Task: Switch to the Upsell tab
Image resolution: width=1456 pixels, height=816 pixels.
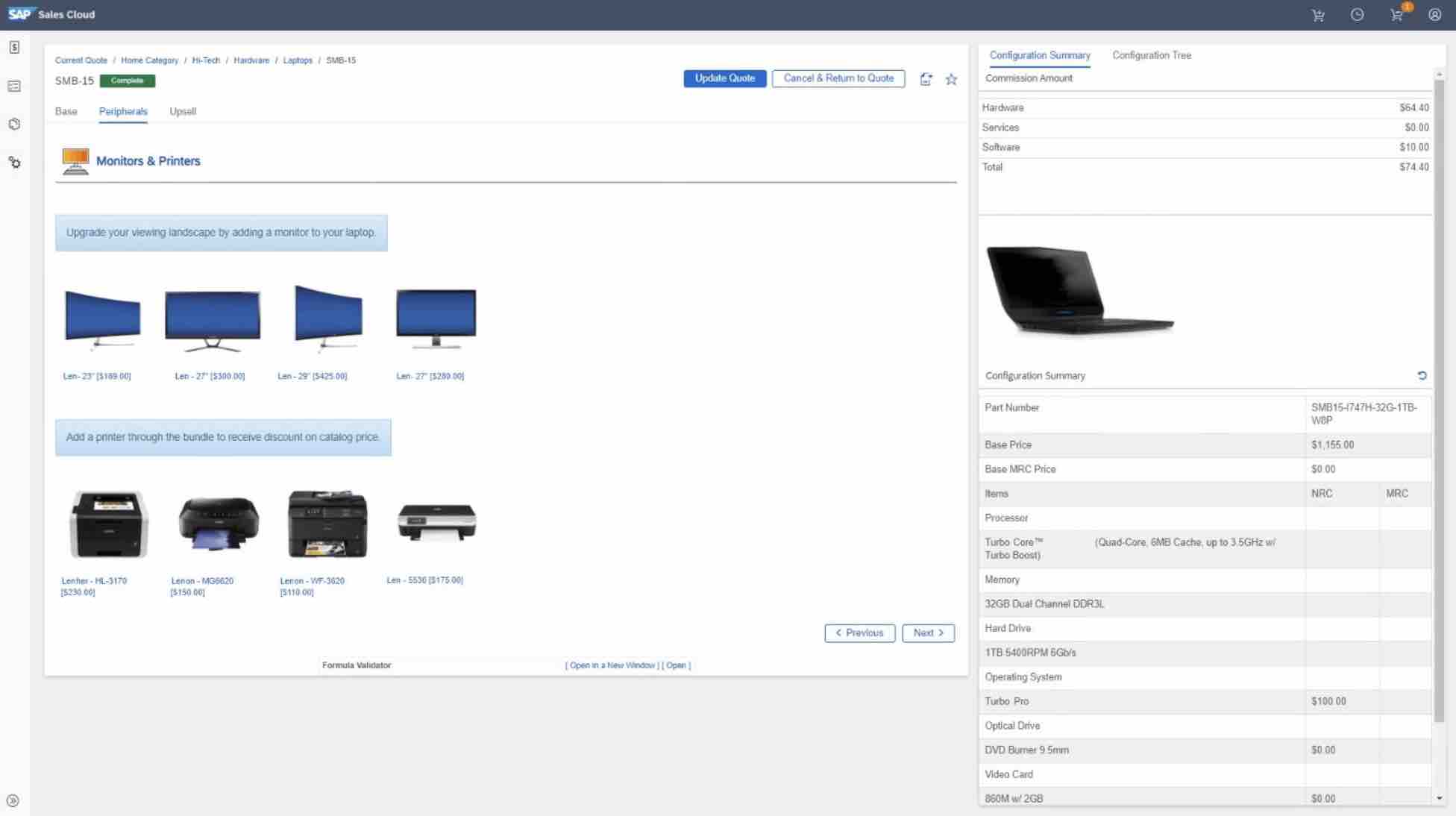Action: pos(182,111)
